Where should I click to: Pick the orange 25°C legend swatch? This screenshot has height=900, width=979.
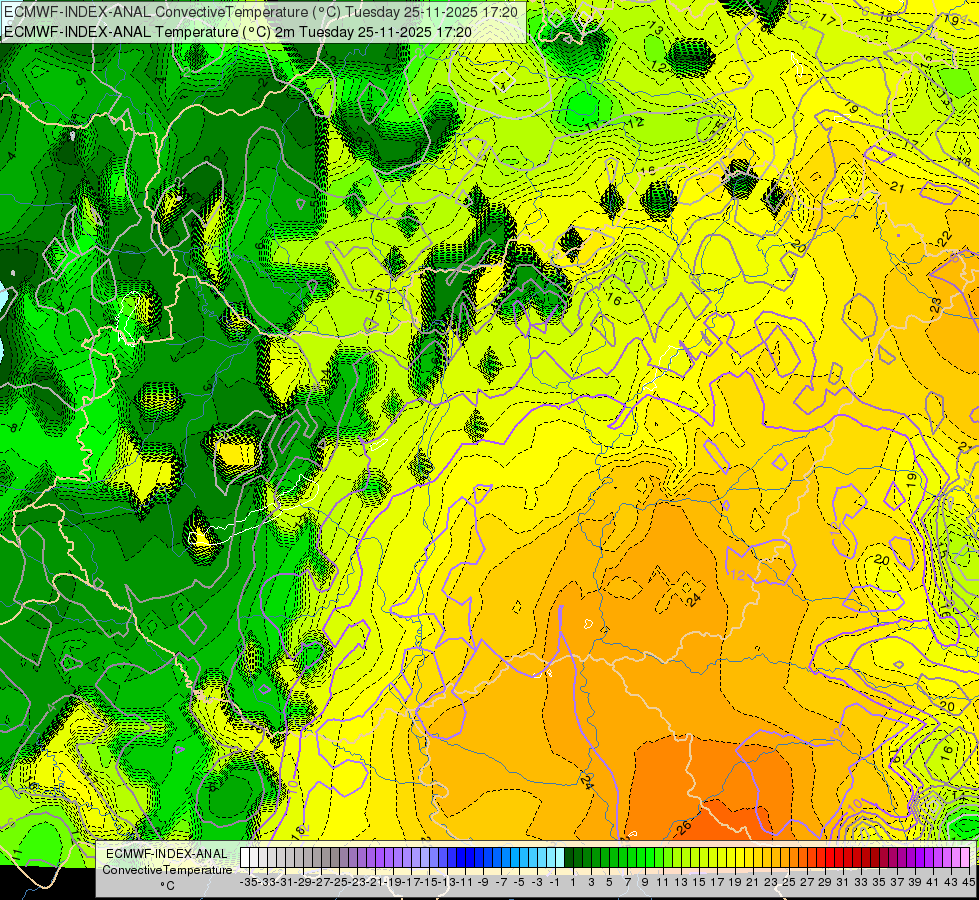[x=785, y=857]
